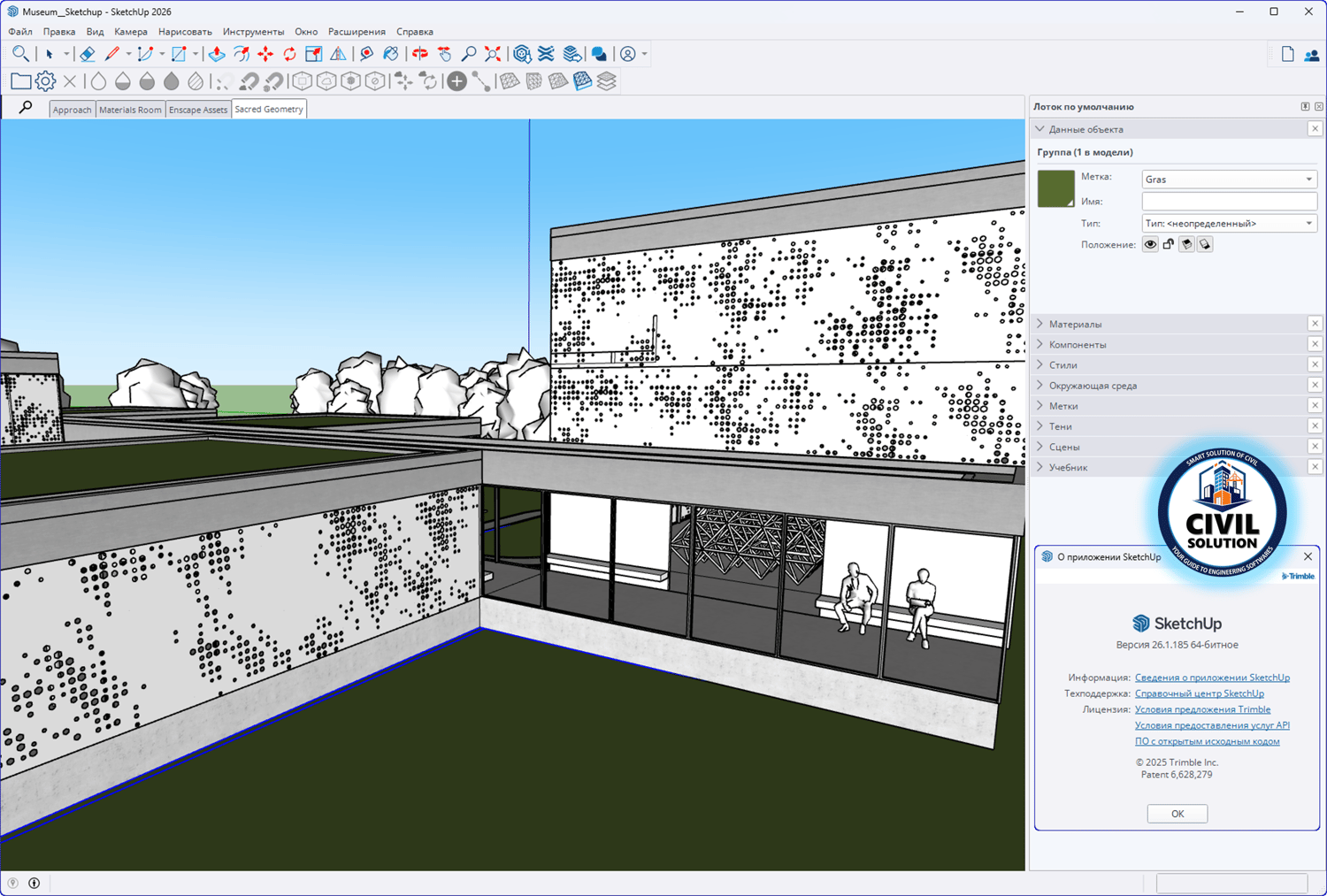
Task: Open the Тип dropdown
Action: [x=1229, y=224]
